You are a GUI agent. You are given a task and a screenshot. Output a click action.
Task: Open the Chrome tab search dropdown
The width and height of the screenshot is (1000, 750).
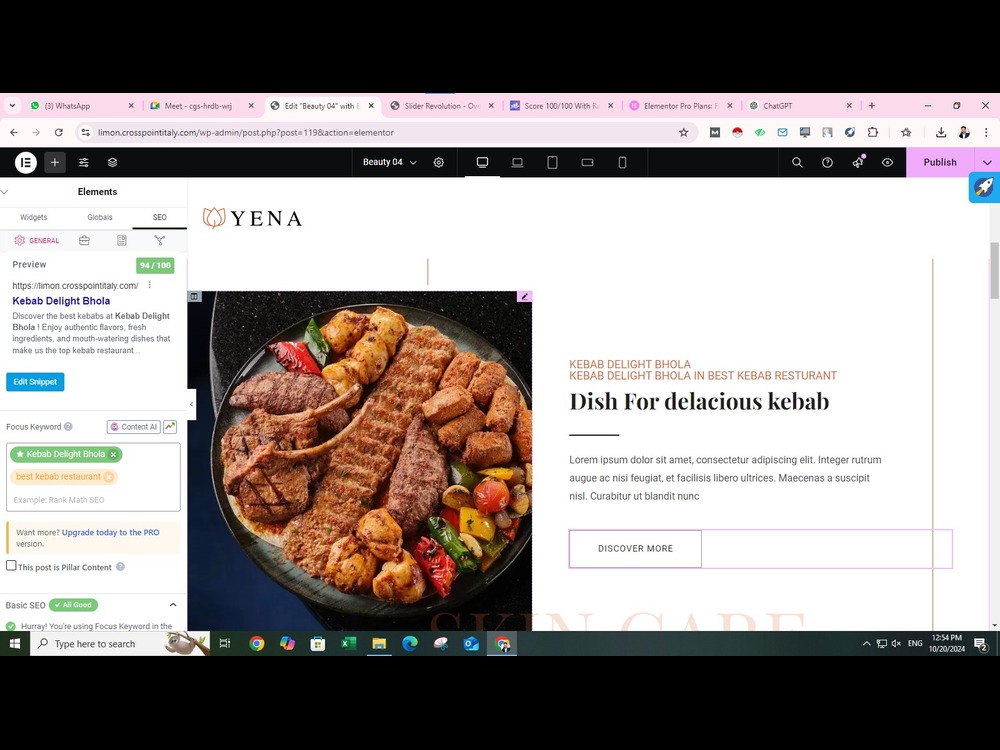point(13,106)
